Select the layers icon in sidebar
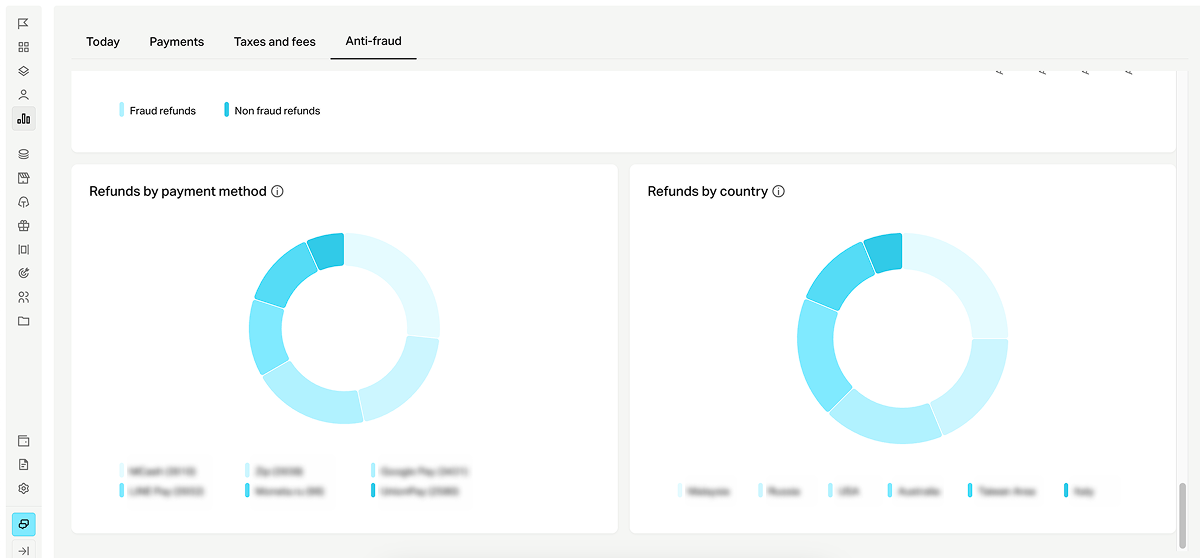Image resolution: width=1200 pixels, height=558 pixels. point(24,71)
